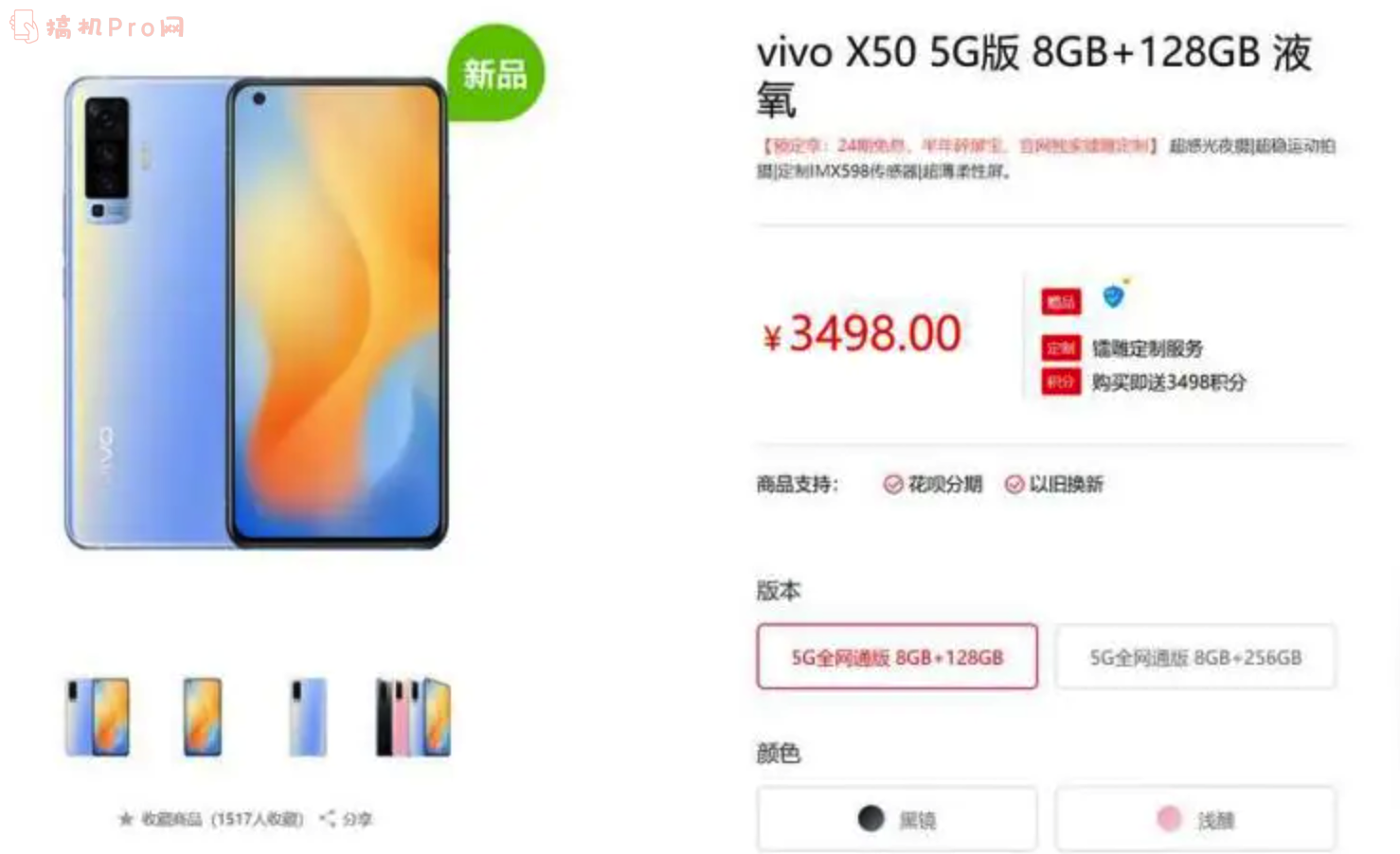Click the red 赠品 gift tag

point(1060,302)
